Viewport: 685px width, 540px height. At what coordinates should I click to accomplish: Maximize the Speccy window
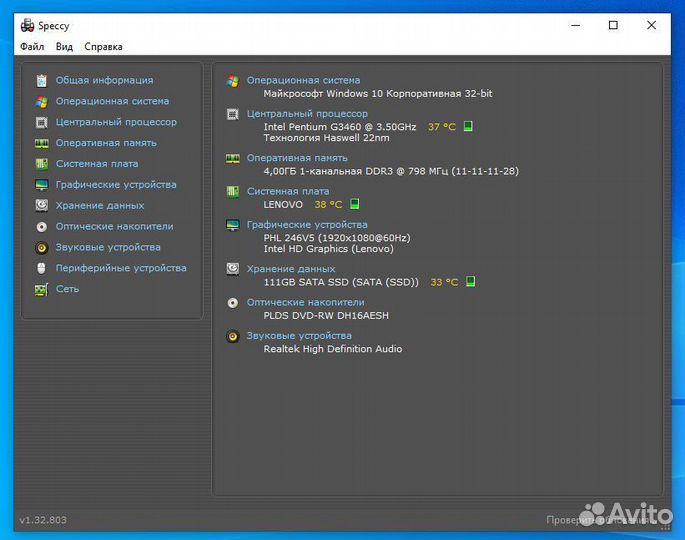[613, 25]
